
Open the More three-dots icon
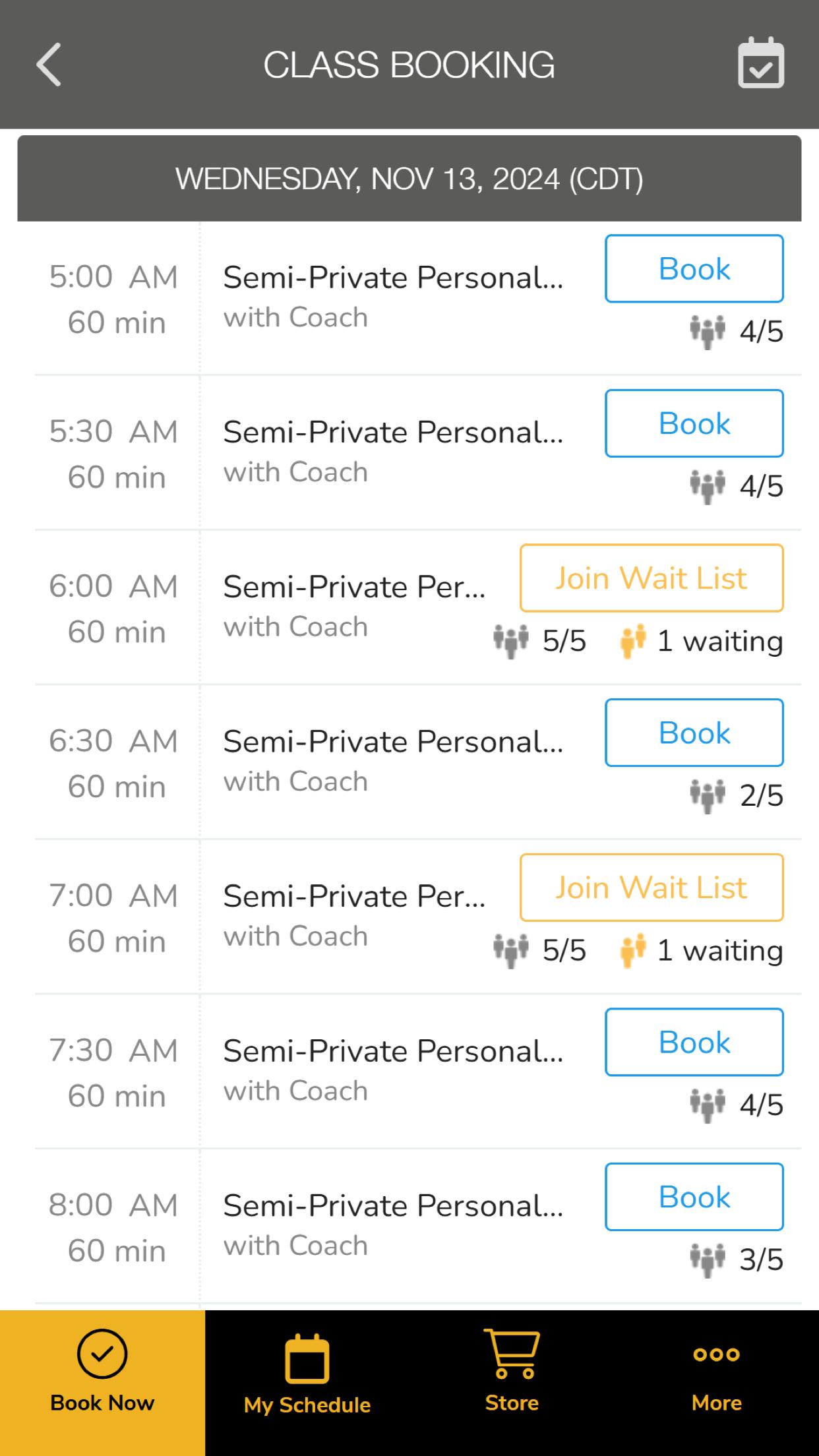[716, 1354]
